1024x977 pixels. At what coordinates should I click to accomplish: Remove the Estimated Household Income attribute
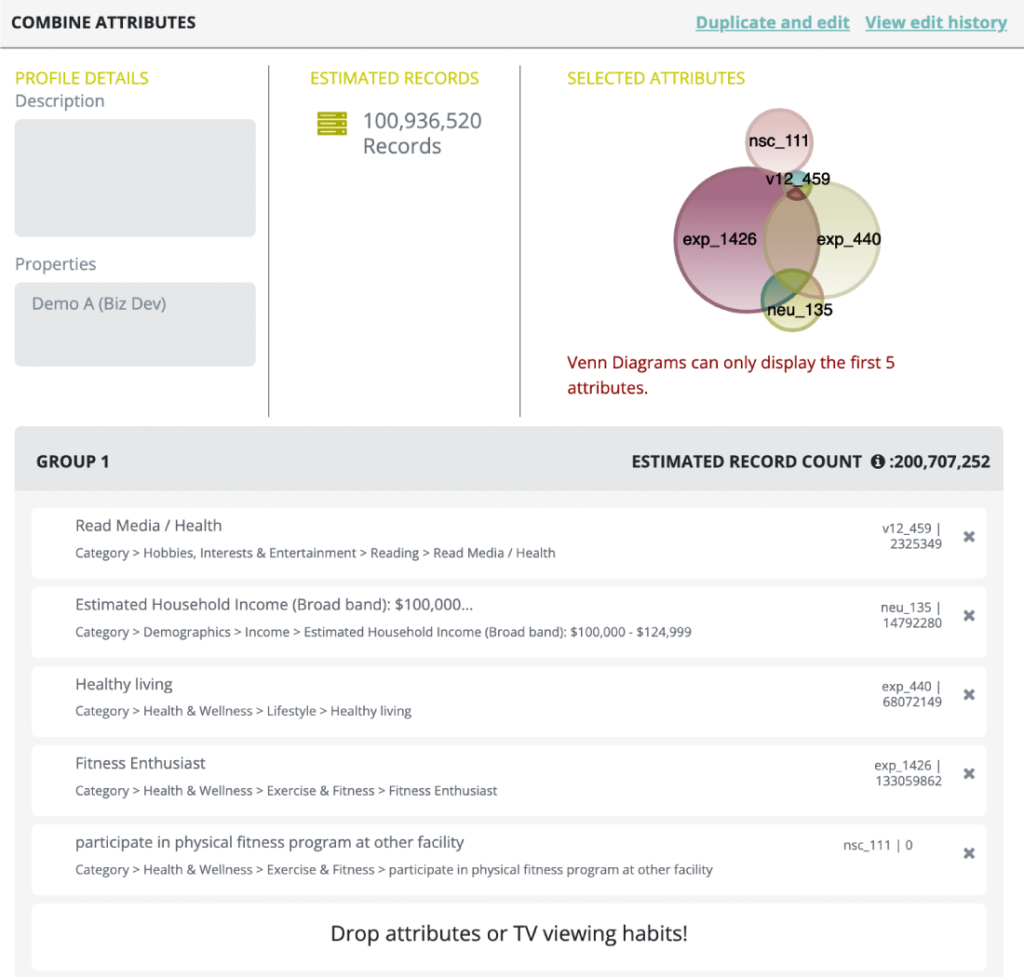coord(969,615)
